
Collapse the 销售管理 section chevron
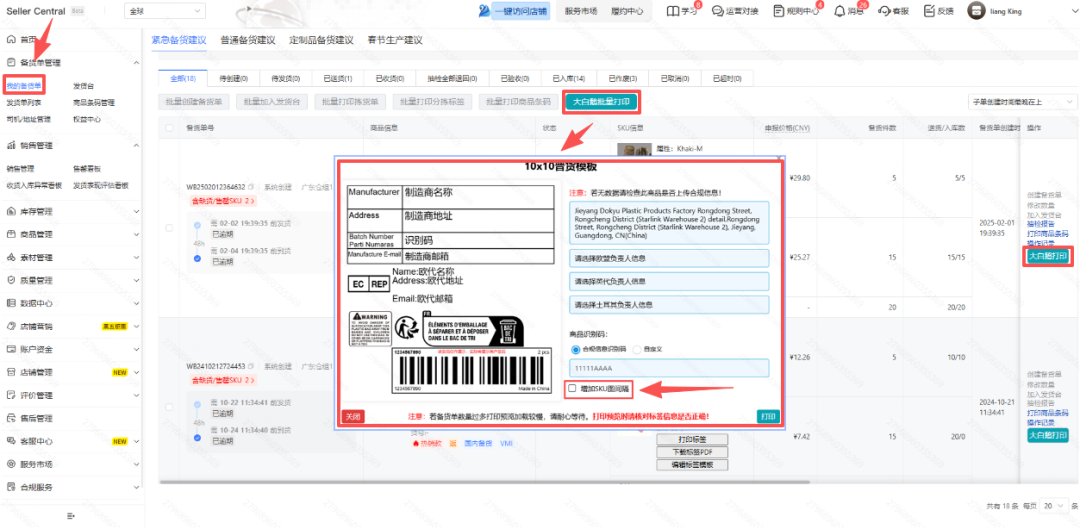click(136, 145)
